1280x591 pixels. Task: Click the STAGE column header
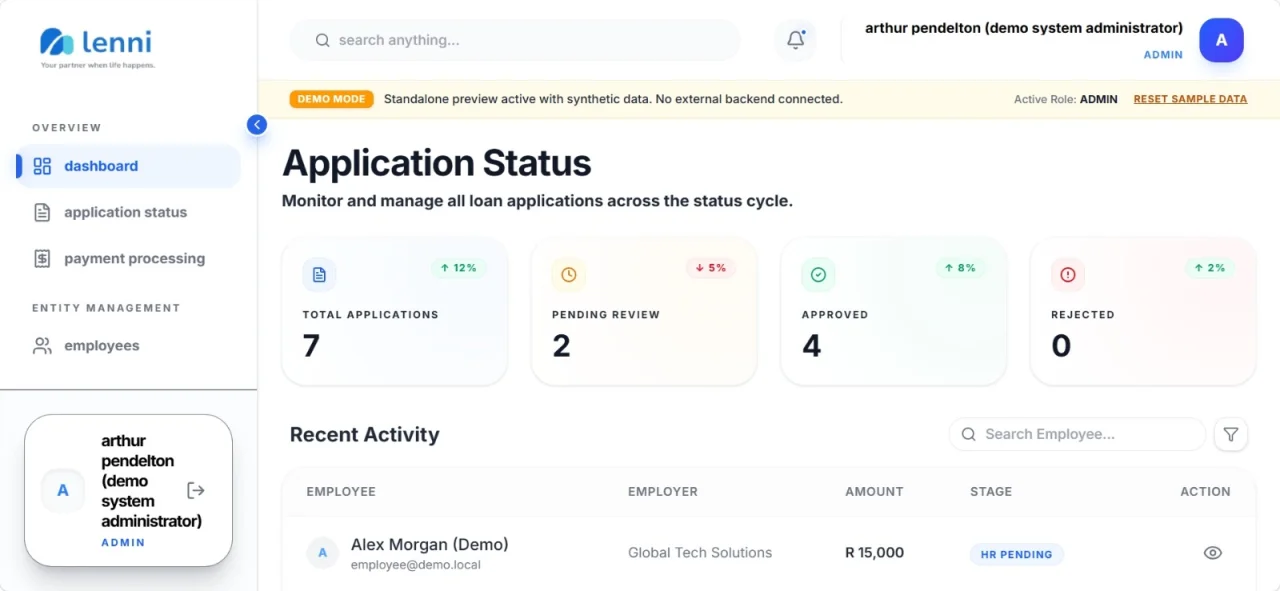991,491
